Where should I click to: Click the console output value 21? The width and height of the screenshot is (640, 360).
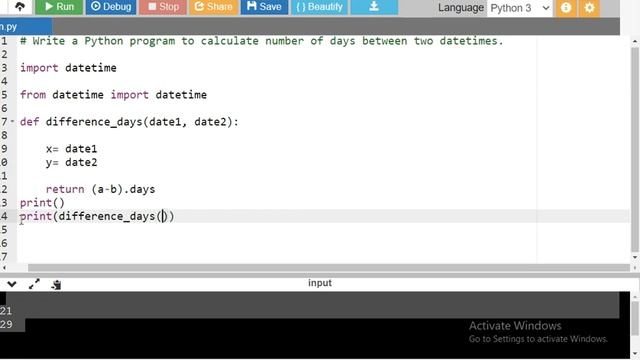[6, 311]
